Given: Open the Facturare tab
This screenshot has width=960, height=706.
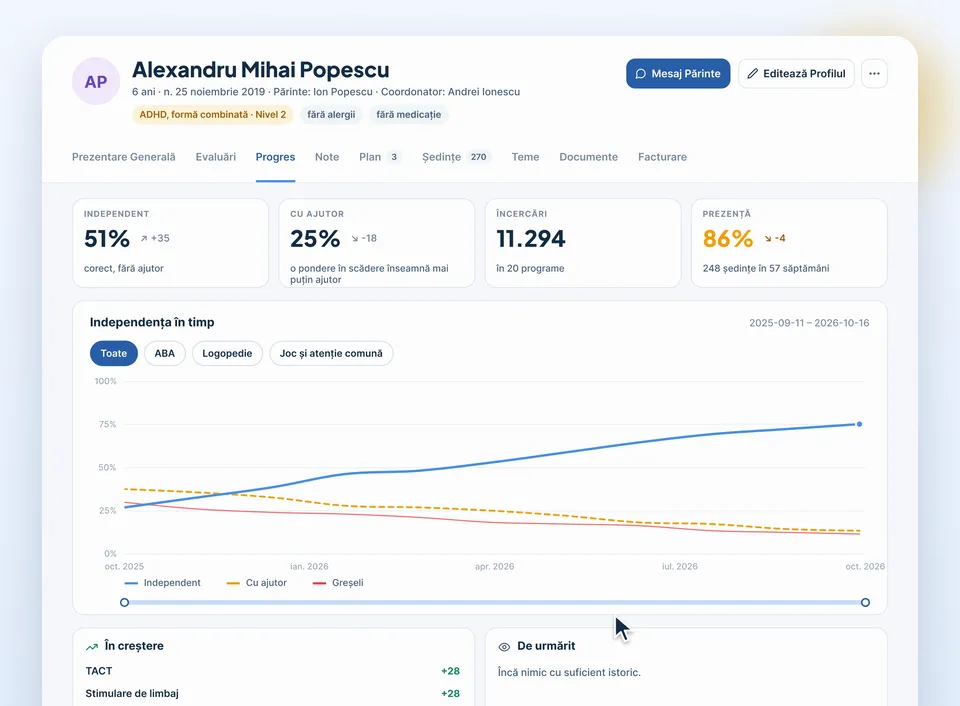Looking at the screenshot, I should pyautogui.click(x=662, y=157).
